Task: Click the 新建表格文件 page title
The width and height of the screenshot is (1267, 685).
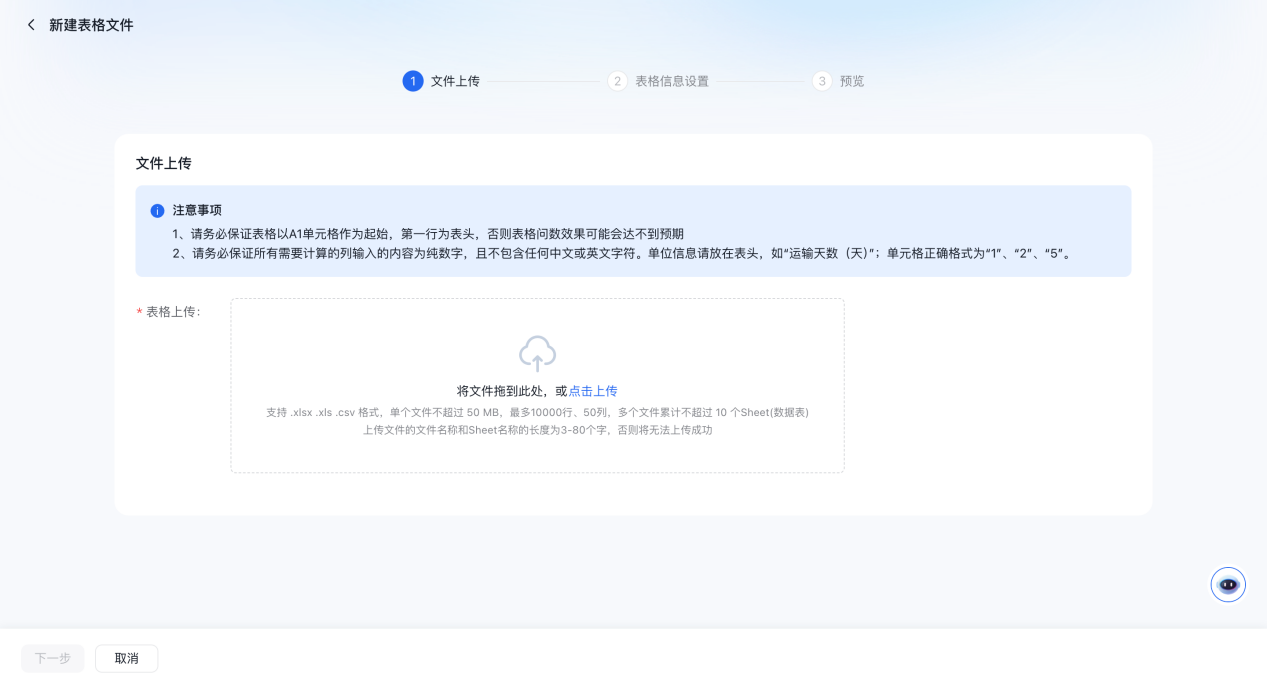Action: point(91,25)
